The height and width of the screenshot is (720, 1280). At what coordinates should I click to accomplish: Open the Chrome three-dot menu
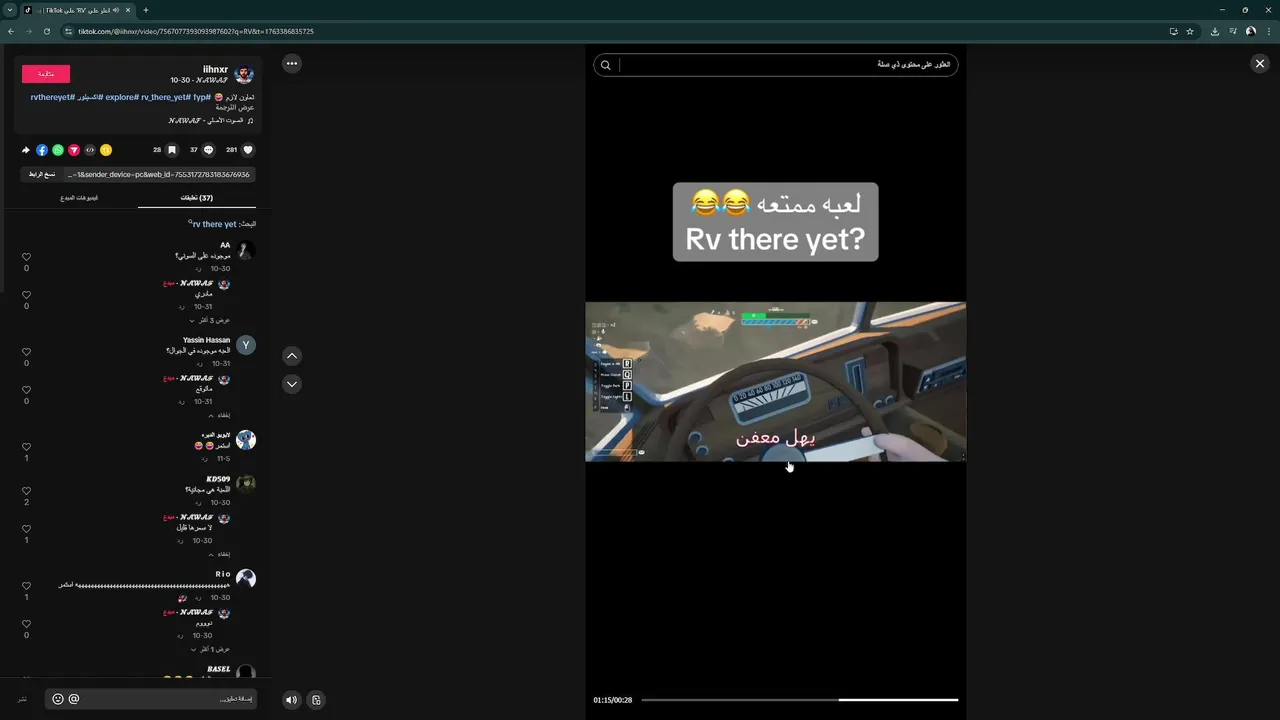1268,31
